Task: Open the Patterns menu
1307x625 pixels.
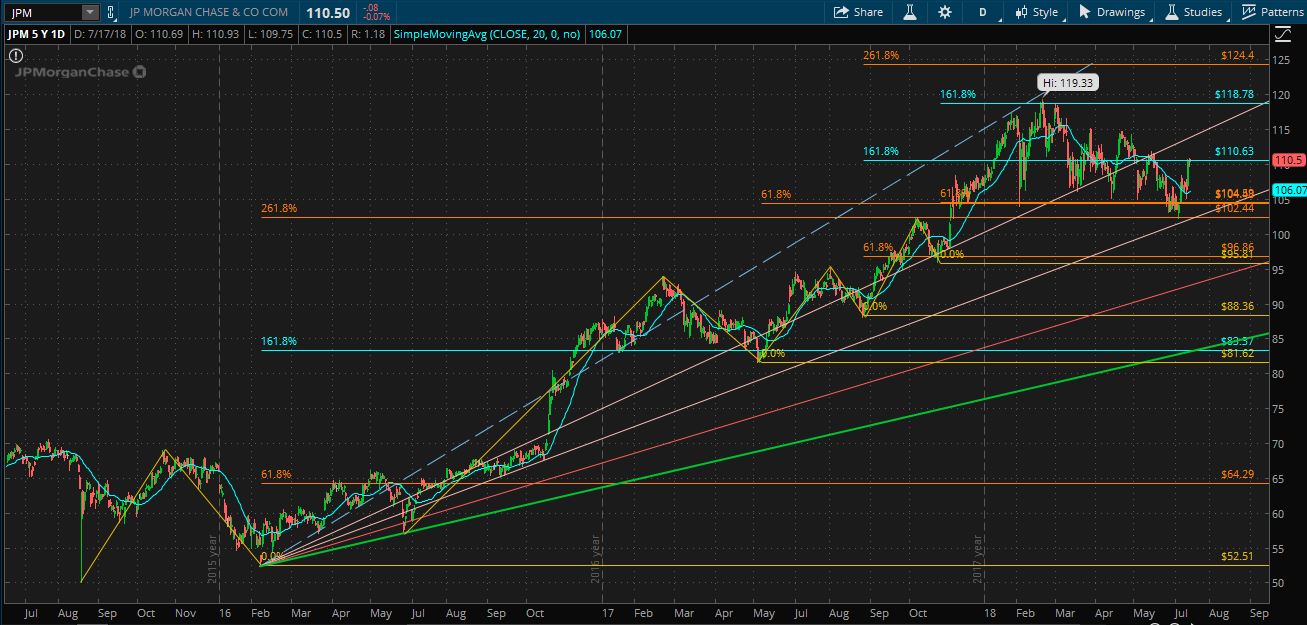Action: [x=1272, y=12]
